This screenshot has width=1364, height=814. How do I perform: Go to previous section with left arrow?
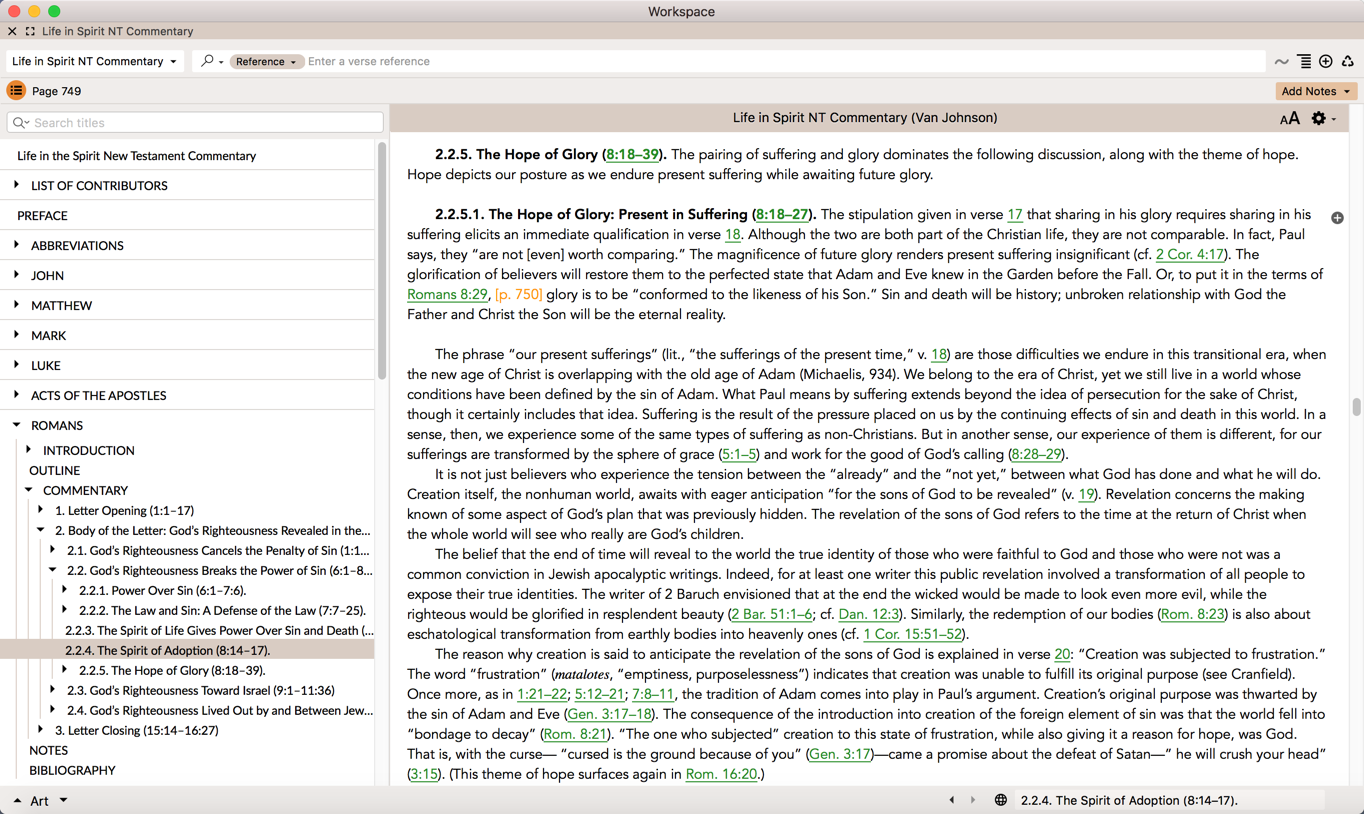coord(951,800)
